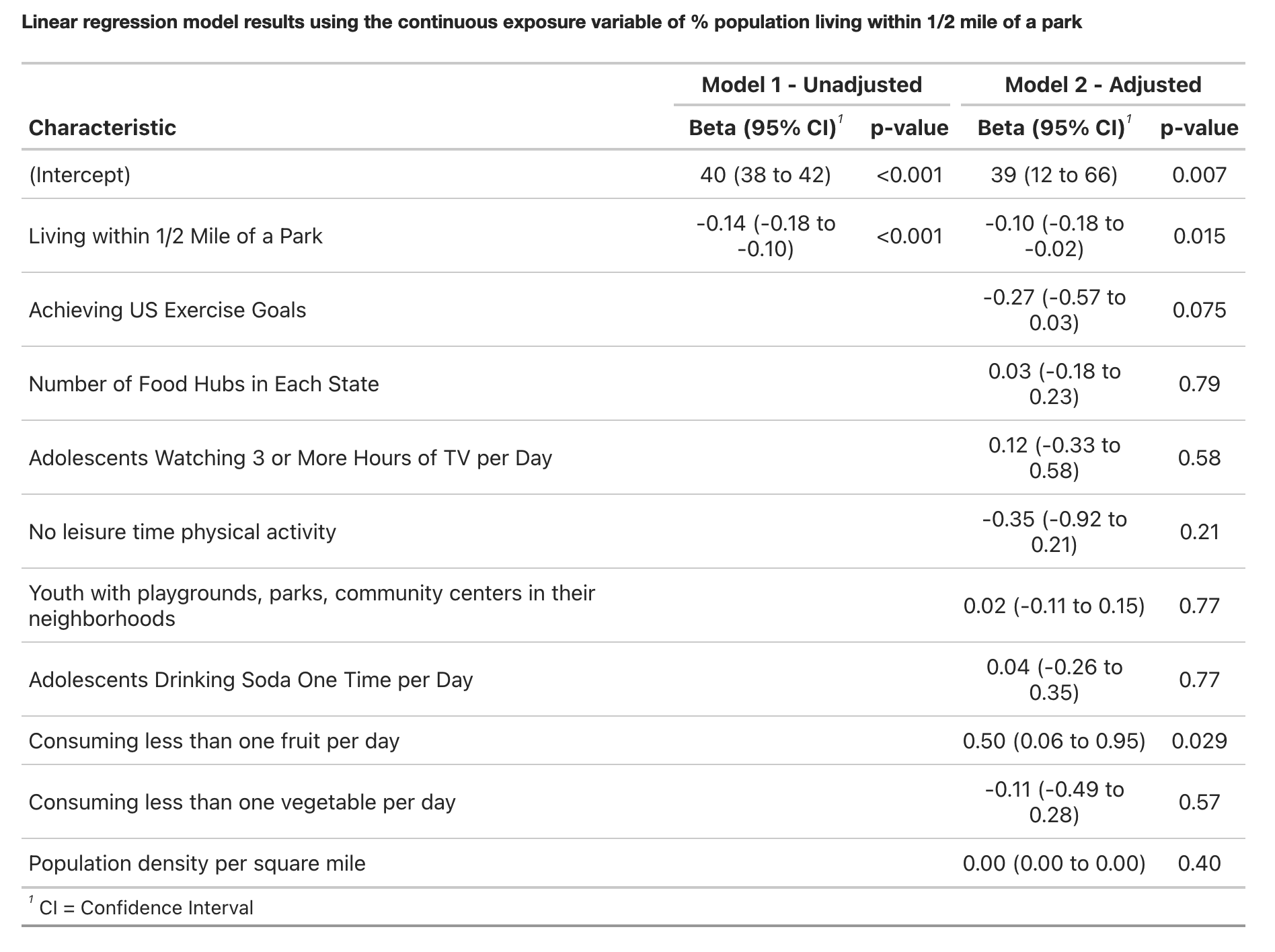Click the No leisure time physical activity label
Viewport: 1275px width, 952px height.
(182, 532)
